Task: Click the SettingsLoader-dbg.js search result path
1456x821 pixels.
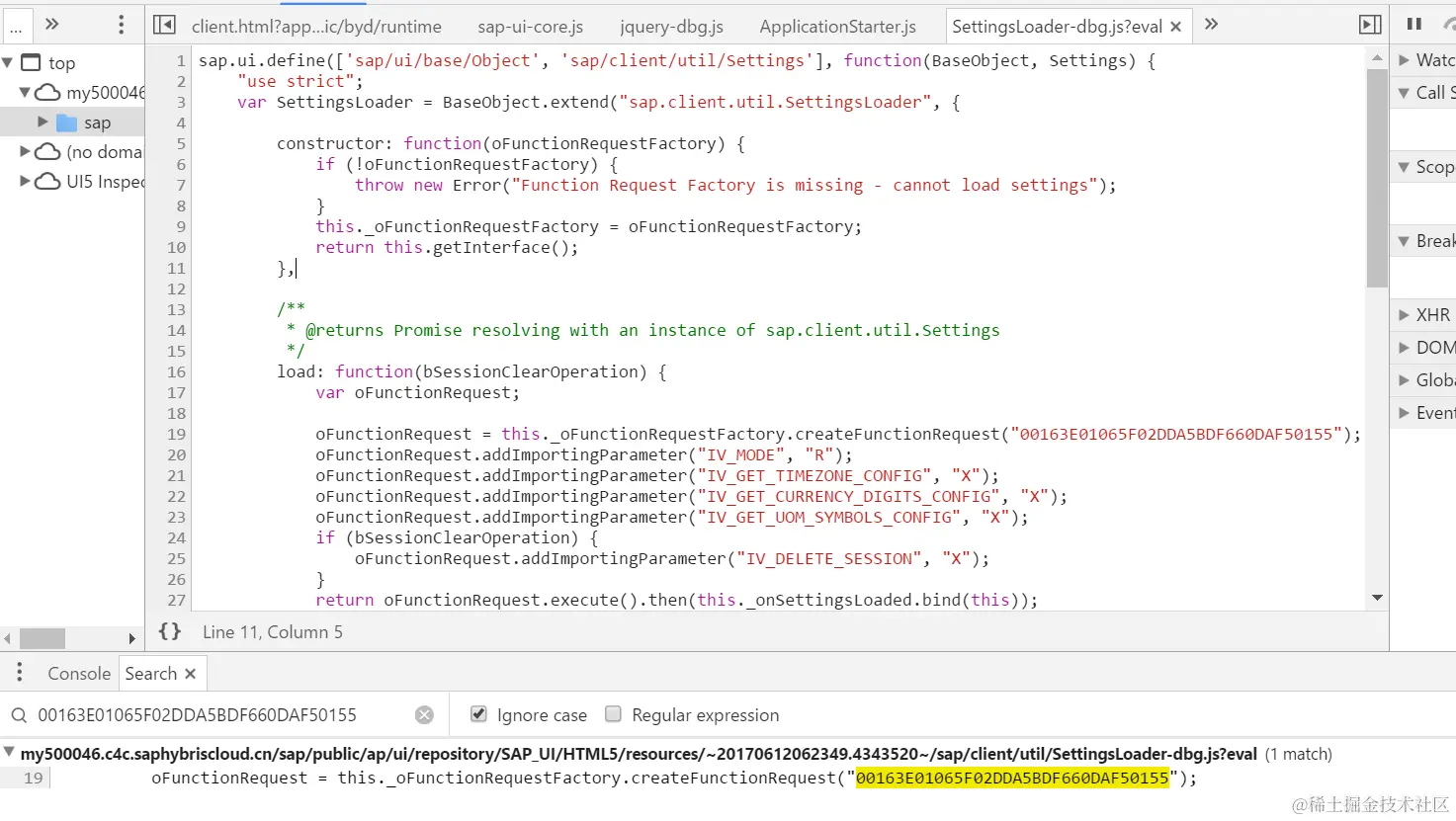Action: (639, 754)
